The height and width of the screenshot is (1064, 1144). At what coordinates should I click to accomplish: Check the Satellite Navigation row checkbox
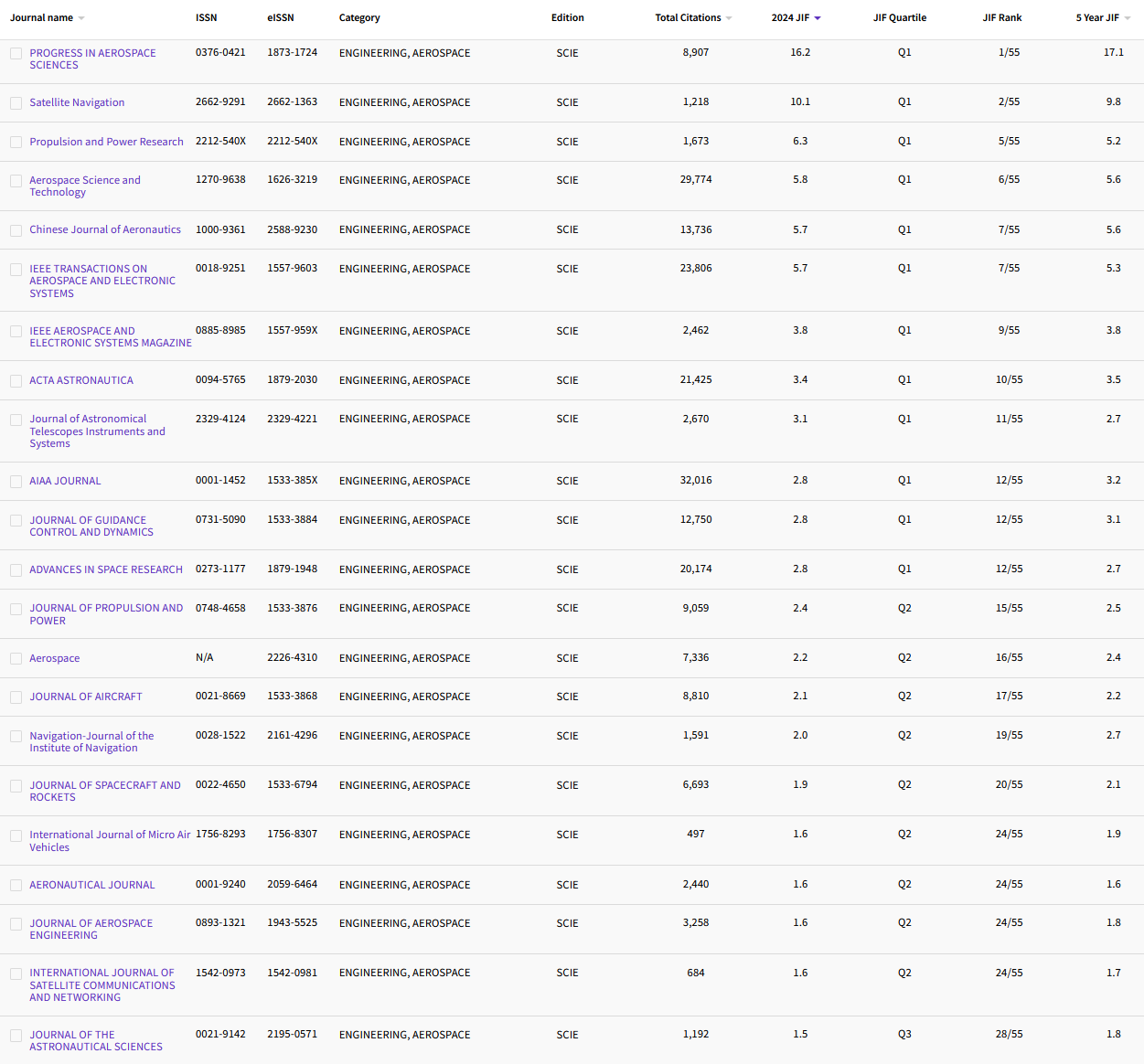(16, 102)
